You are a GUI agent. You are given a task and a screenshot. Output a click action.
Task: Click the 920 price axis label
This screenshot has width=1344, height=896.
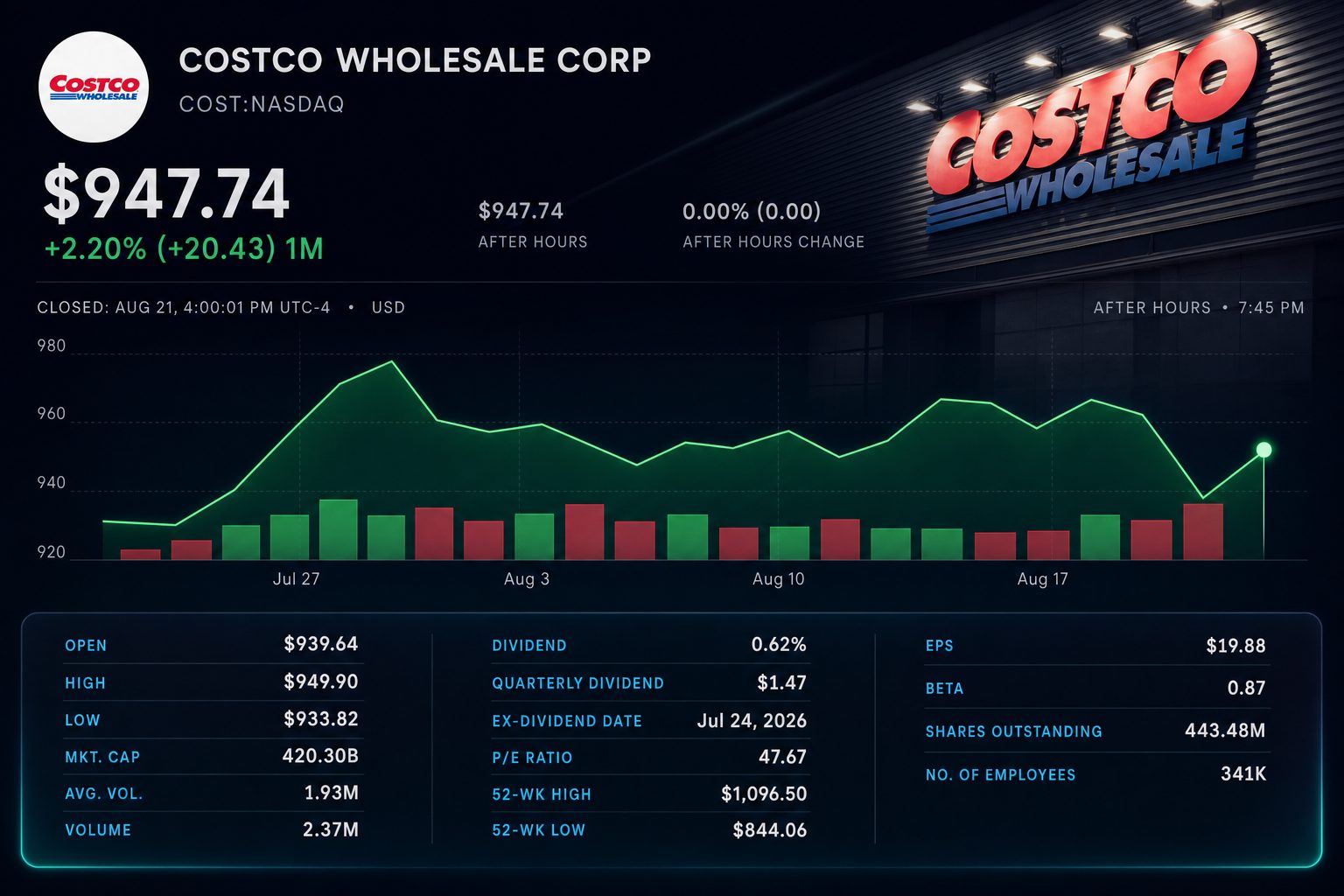tap(52, 552)
